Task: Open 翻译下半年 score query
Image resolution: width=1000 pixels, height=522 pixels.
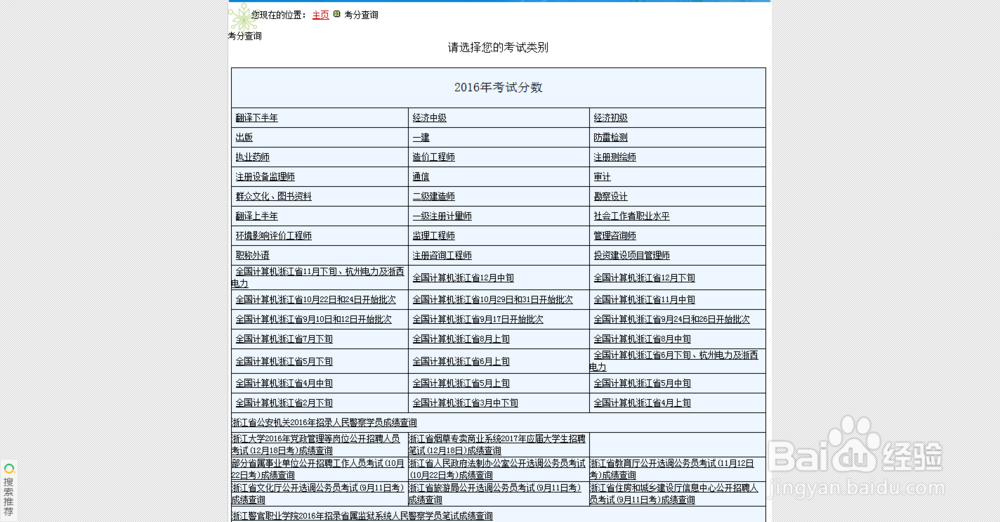Action: click(x=256, y=118)
